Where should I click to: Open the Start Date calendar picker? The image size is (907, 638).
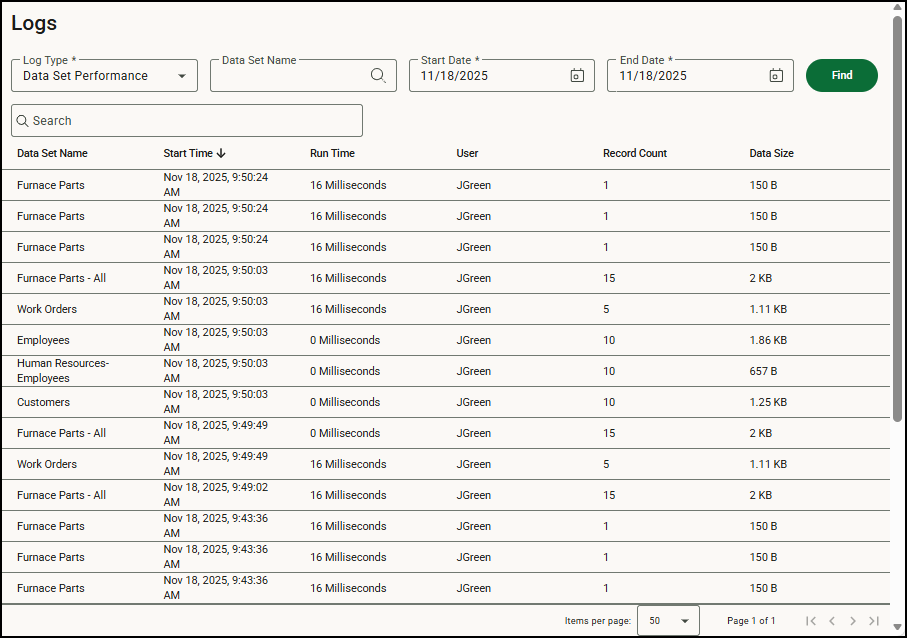[x=577, y=76]
